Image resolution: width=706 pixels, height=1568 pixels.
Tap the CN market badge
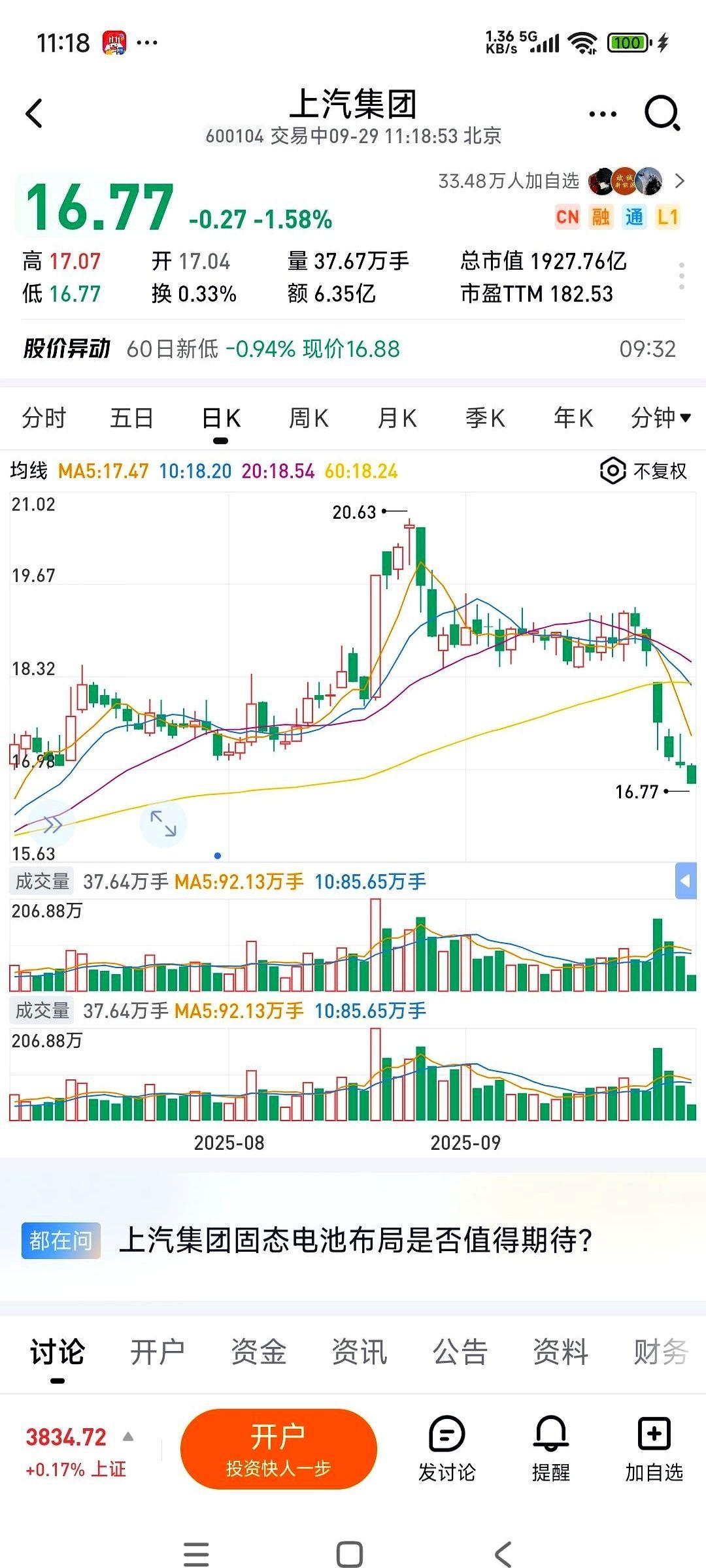567,217
